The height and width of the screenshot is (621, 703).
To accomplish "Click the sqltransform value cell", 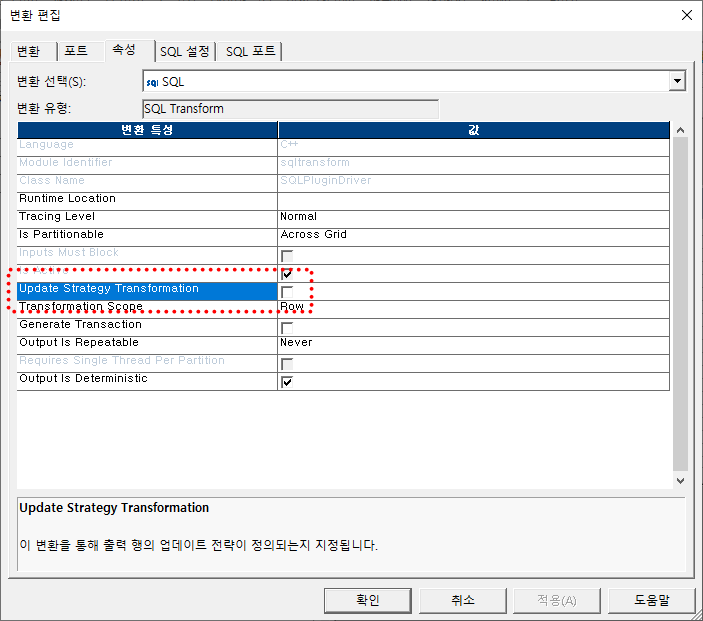I will (x=473, y=165).
